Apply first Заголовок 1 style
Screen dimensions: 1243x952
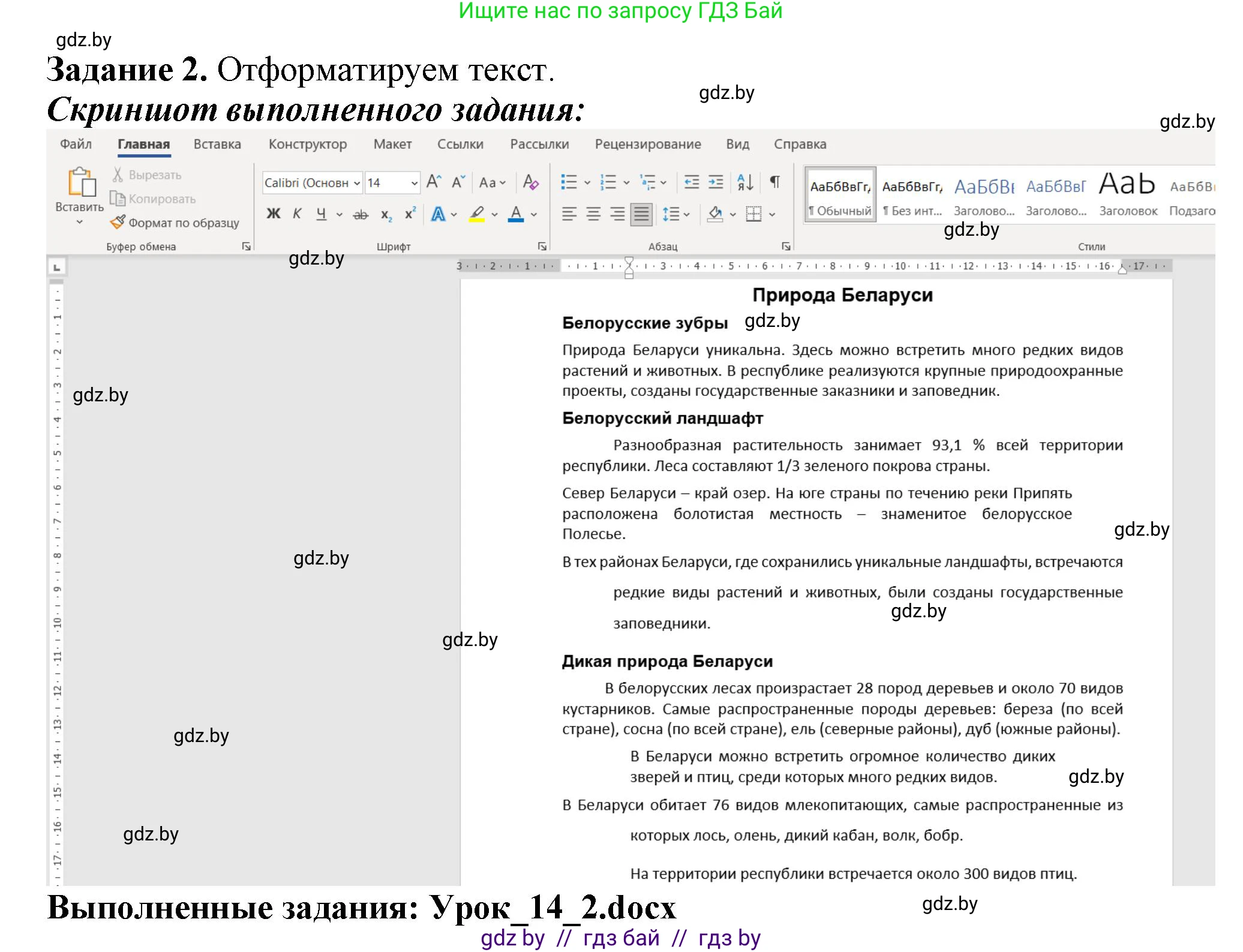tap(984, 195)
